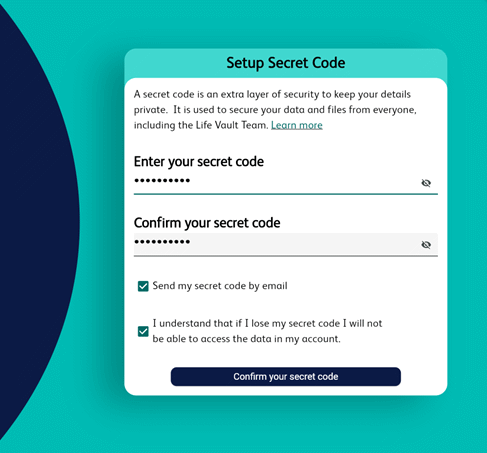Screen dimensions: 487x453
Task: Untick the I understand acknowledgement checkbox
Action: [143, 331]
